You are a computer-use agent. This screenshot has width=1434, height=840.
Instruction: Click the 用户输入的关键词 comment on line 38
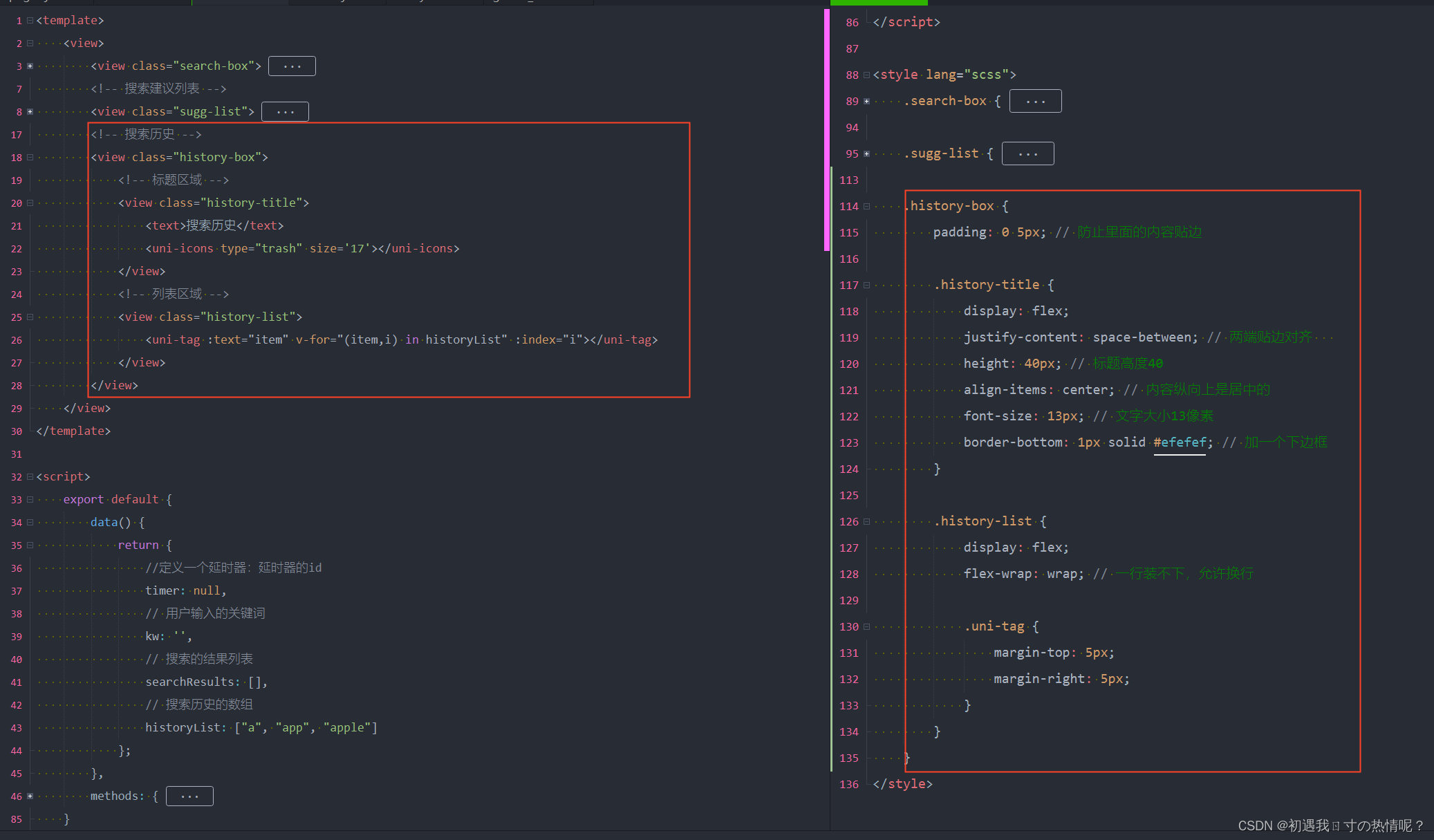pyautogui.click(x=205, y=614)
